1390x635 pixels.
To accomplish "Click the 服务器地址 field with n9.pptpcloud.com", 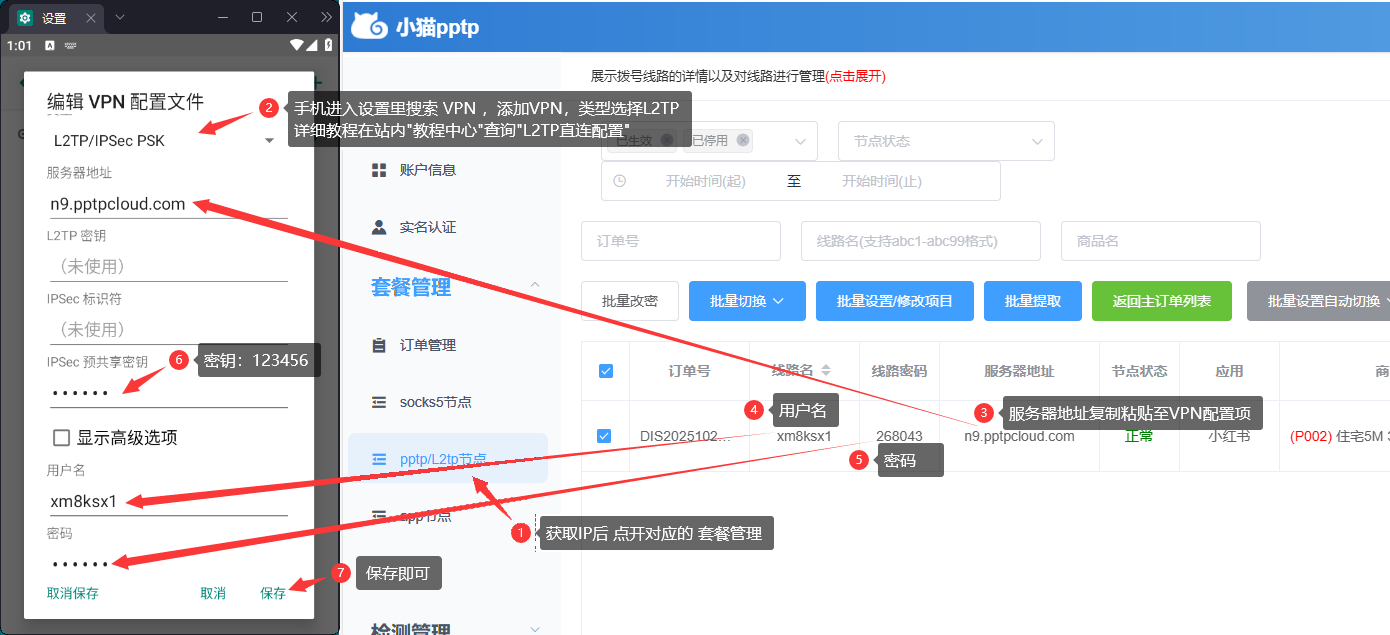I will [x=167, y=204].
